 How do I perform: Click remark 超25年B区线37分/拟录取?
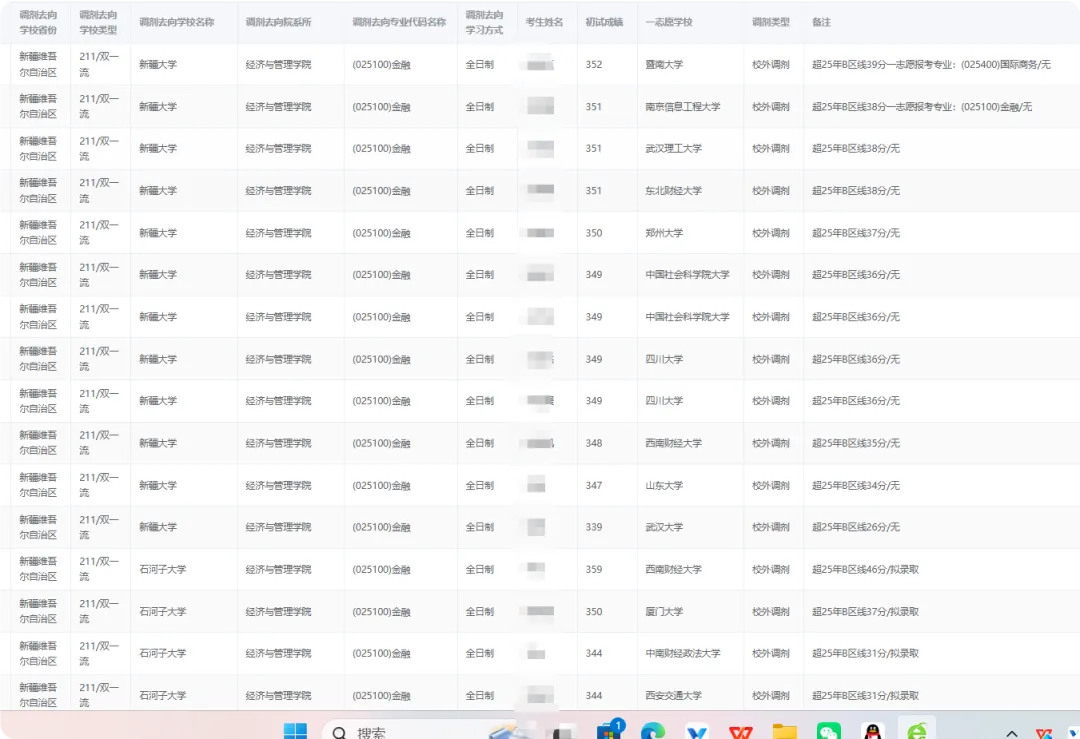pos(865,612)
